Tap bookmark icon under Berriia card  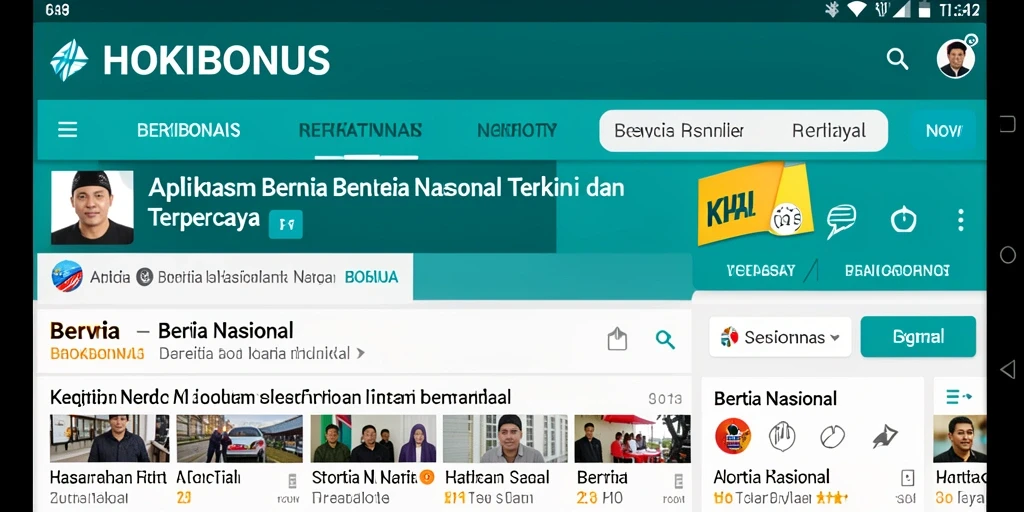(679, 482)
